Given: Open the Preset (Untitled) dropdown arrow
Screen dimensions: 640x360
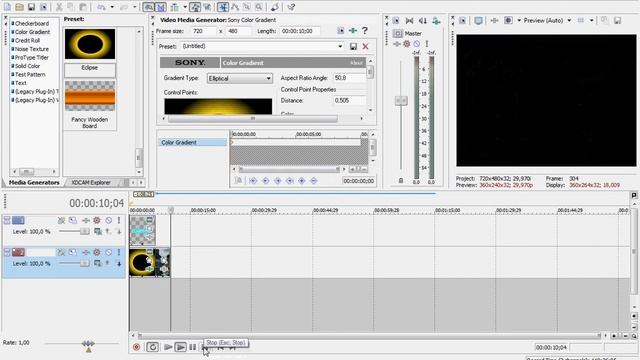Looking at the screenshot, I should point(340,47).
